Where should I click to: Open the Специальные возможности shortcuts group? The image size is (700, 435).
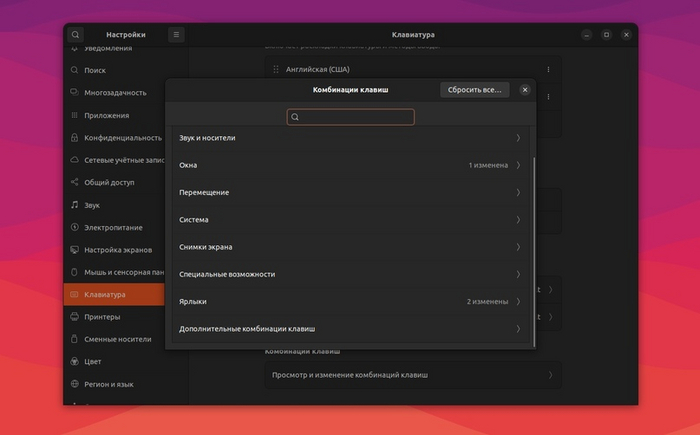pyautogui.click(x=350, y=274)
